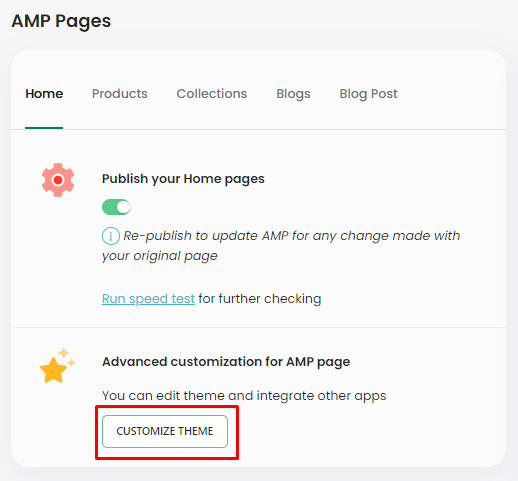Click the Advanced customization for AMP page heading
Viewport: 518px width, 481px height.
click(226, 362)
